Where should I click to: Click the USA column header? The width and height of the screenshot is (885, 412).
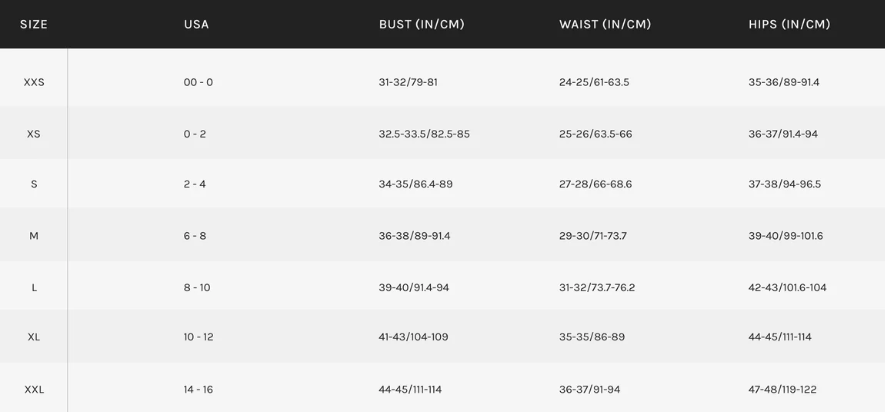196,25
